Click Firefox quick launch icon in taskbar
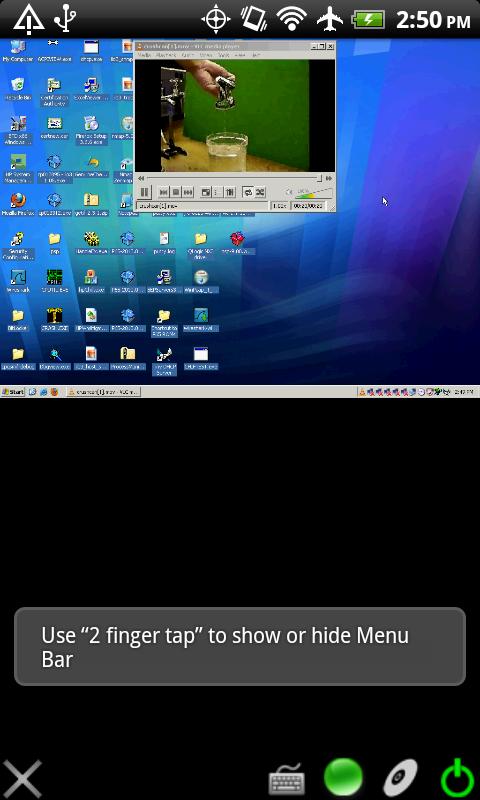Image resolution: width=480 pixels, height=800 pixels. [x=54, y=391]
